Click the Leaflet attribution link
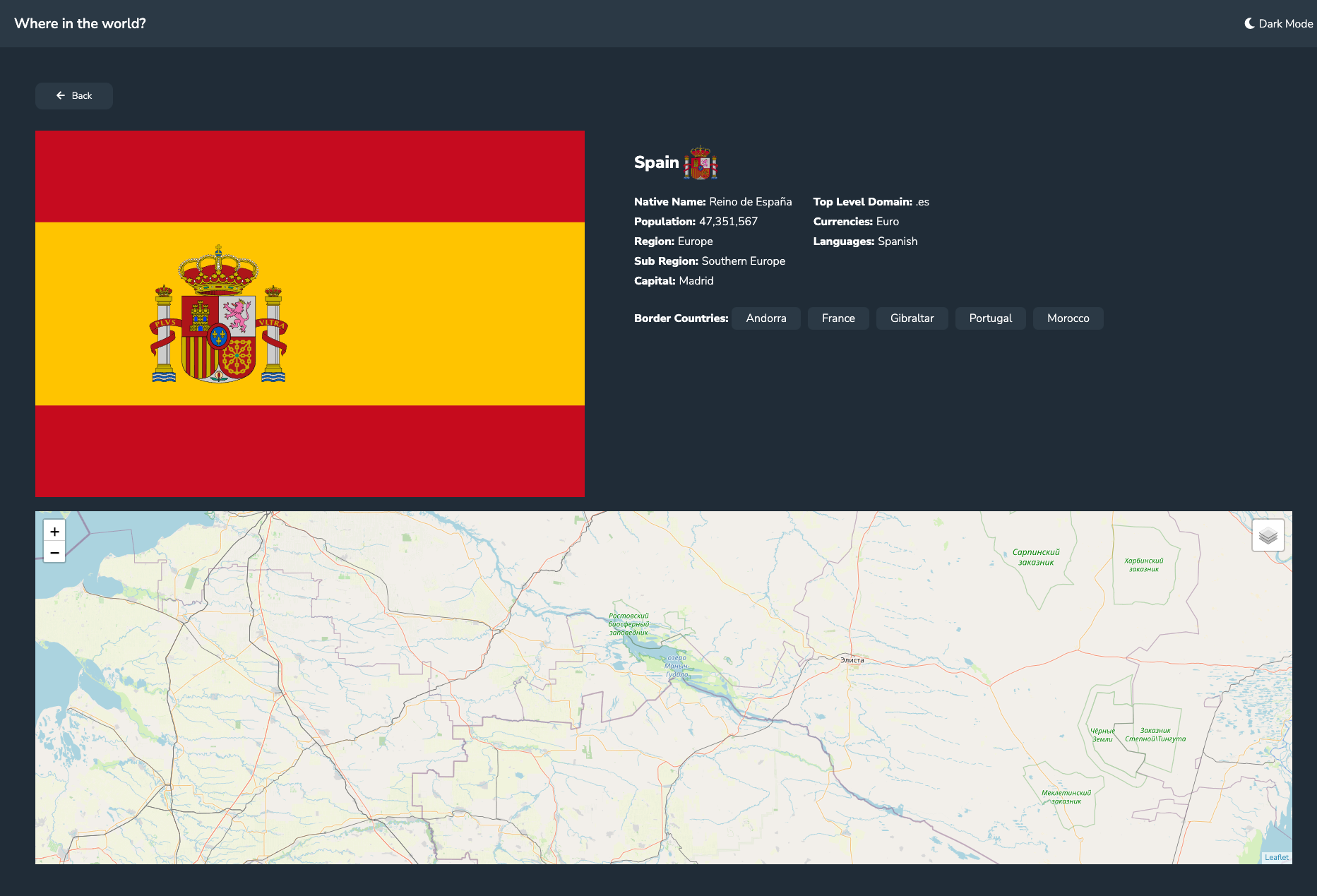Viewport: 1317px width, 896px height. click(x=1279, y=856)
